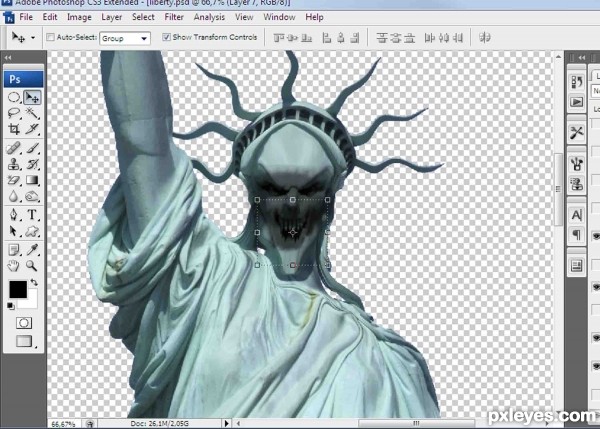Image resolution: width=600 pixels, height=429 pixels.
Task: Swap foreground and background colors
Action: click(x=34, y=282)
